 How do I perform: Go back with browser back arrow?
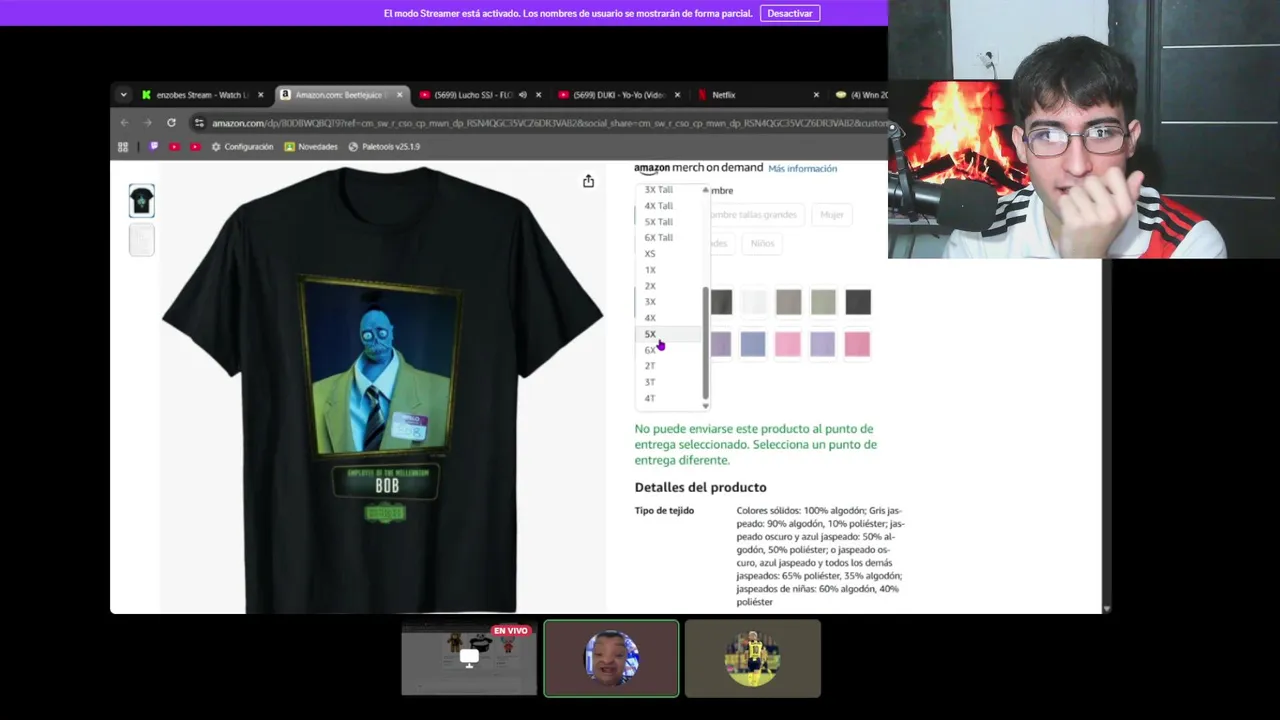click(x=124, y=123)
